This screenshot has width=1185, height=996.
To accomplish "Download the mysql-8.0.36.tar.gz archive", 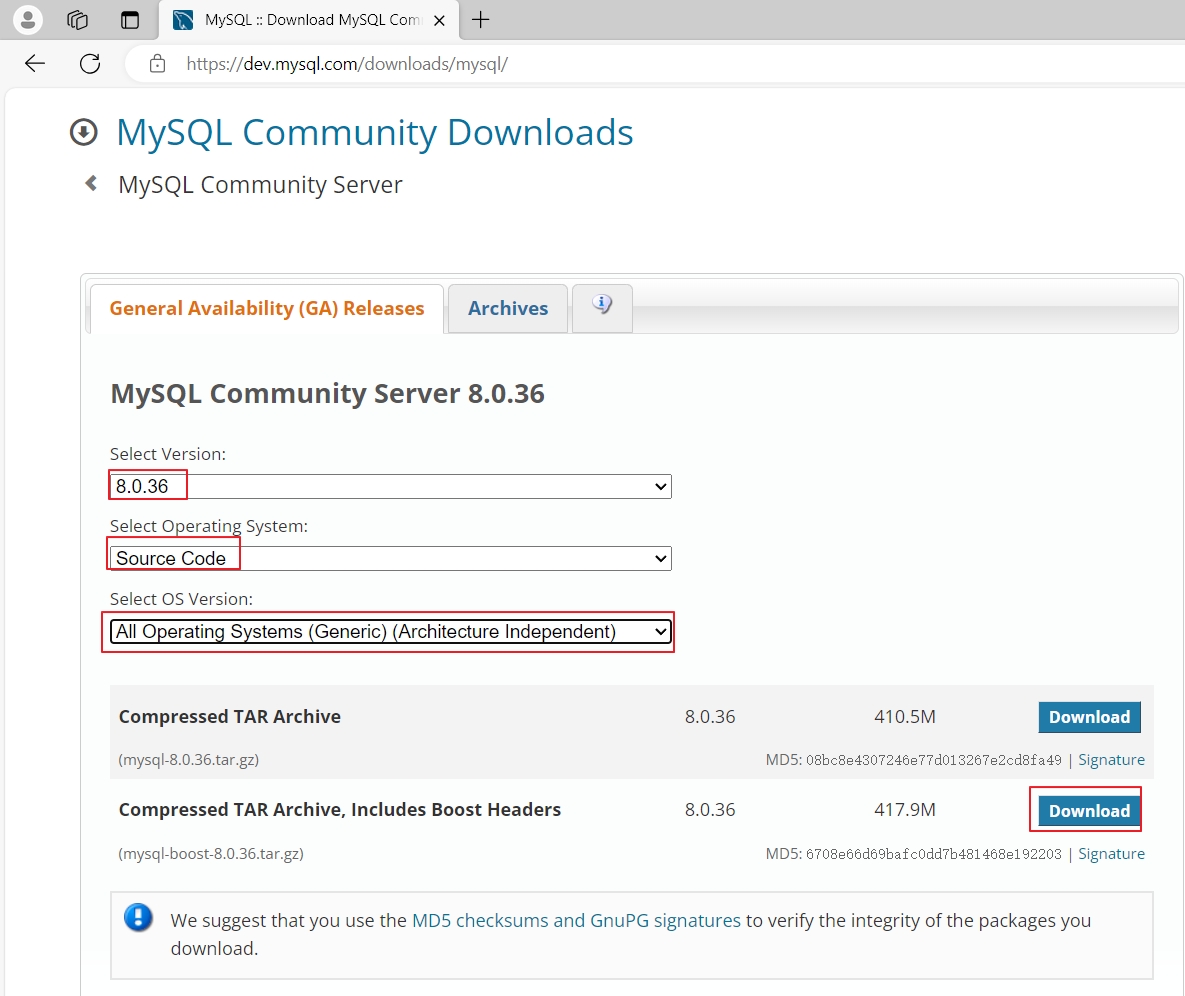I will pyautogui.click(x=1089, y=717).
